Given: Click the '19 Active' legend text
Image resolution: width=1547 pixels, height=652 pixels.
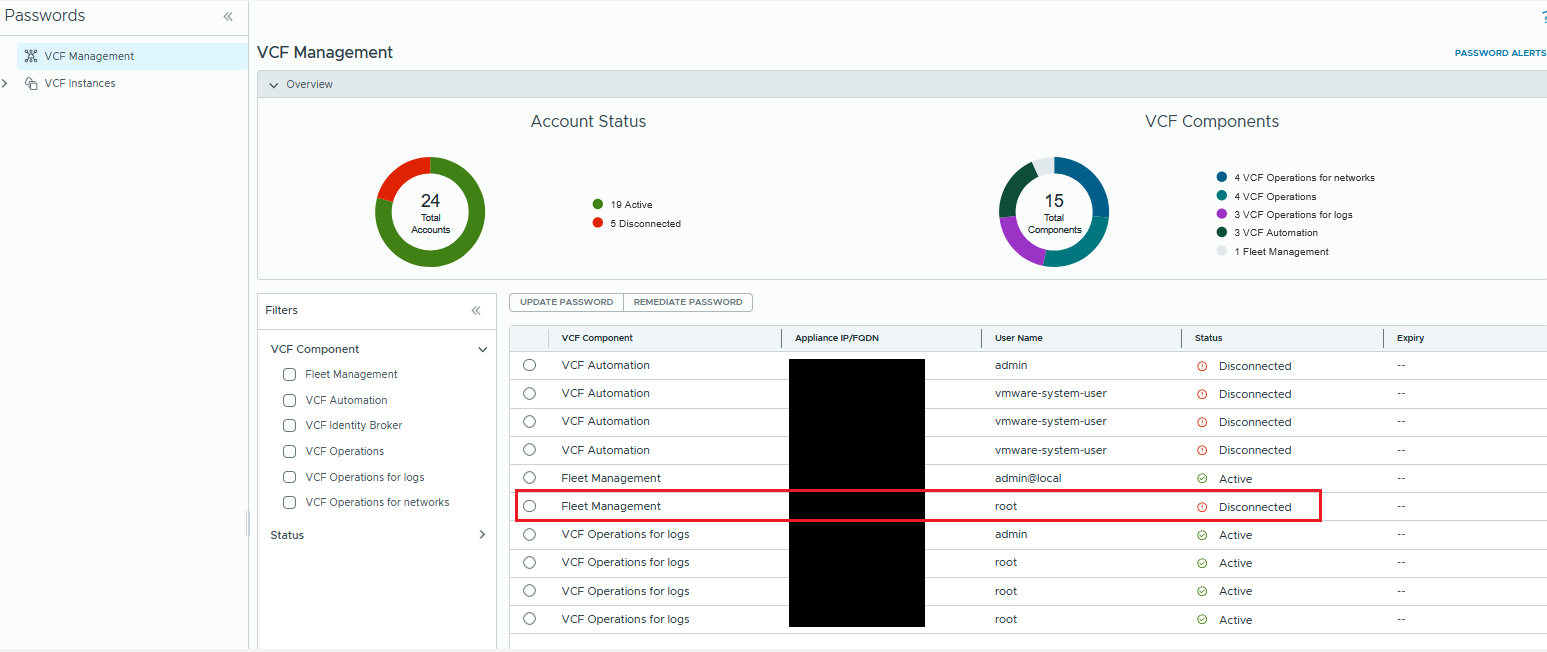Looking at the screenshot, I should [631, 205].
